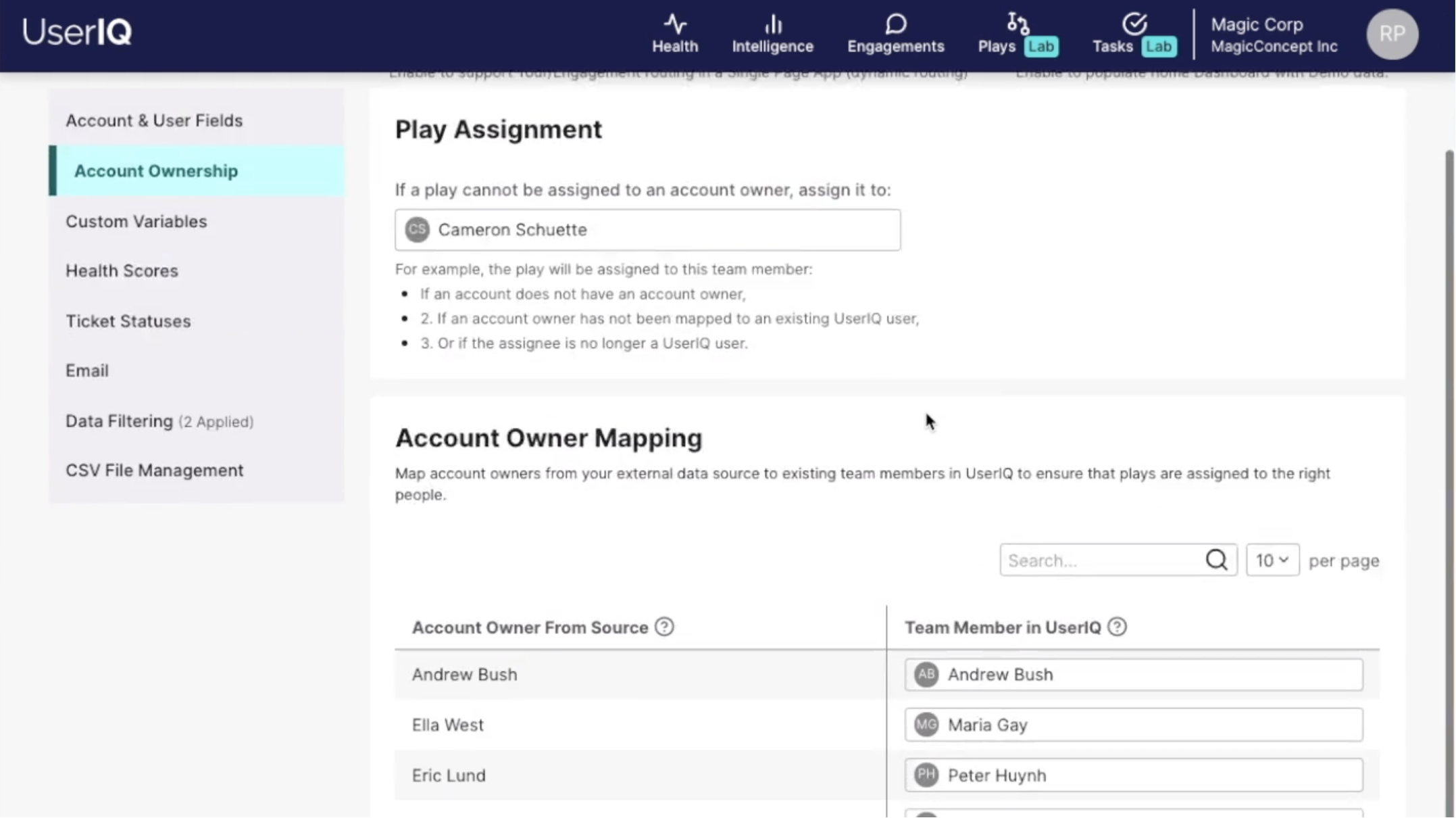
Task: Open the Intelligence bar chart icon
Action: [772, 25]
